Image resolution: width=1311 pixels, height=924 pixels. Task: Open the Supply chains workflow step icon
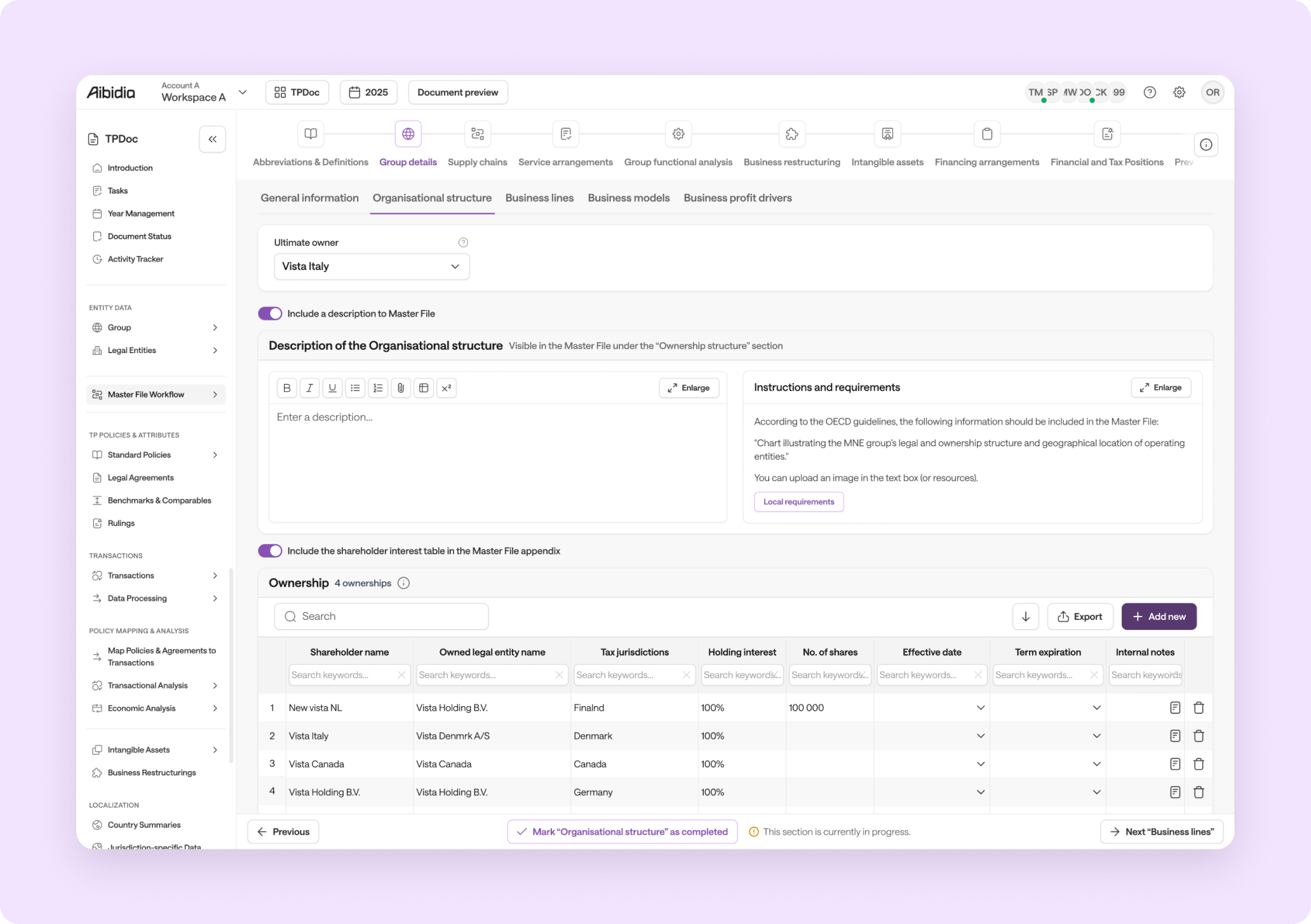click(478, 134)
